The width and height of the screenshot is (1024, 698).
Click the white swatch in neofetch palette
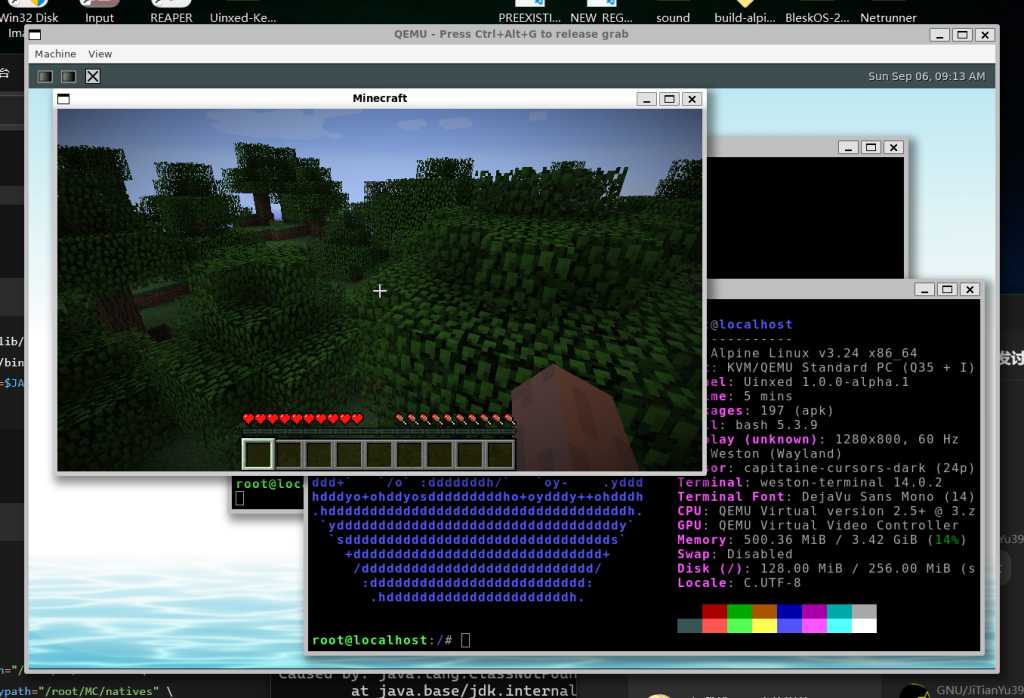click(x=864, y=626)
